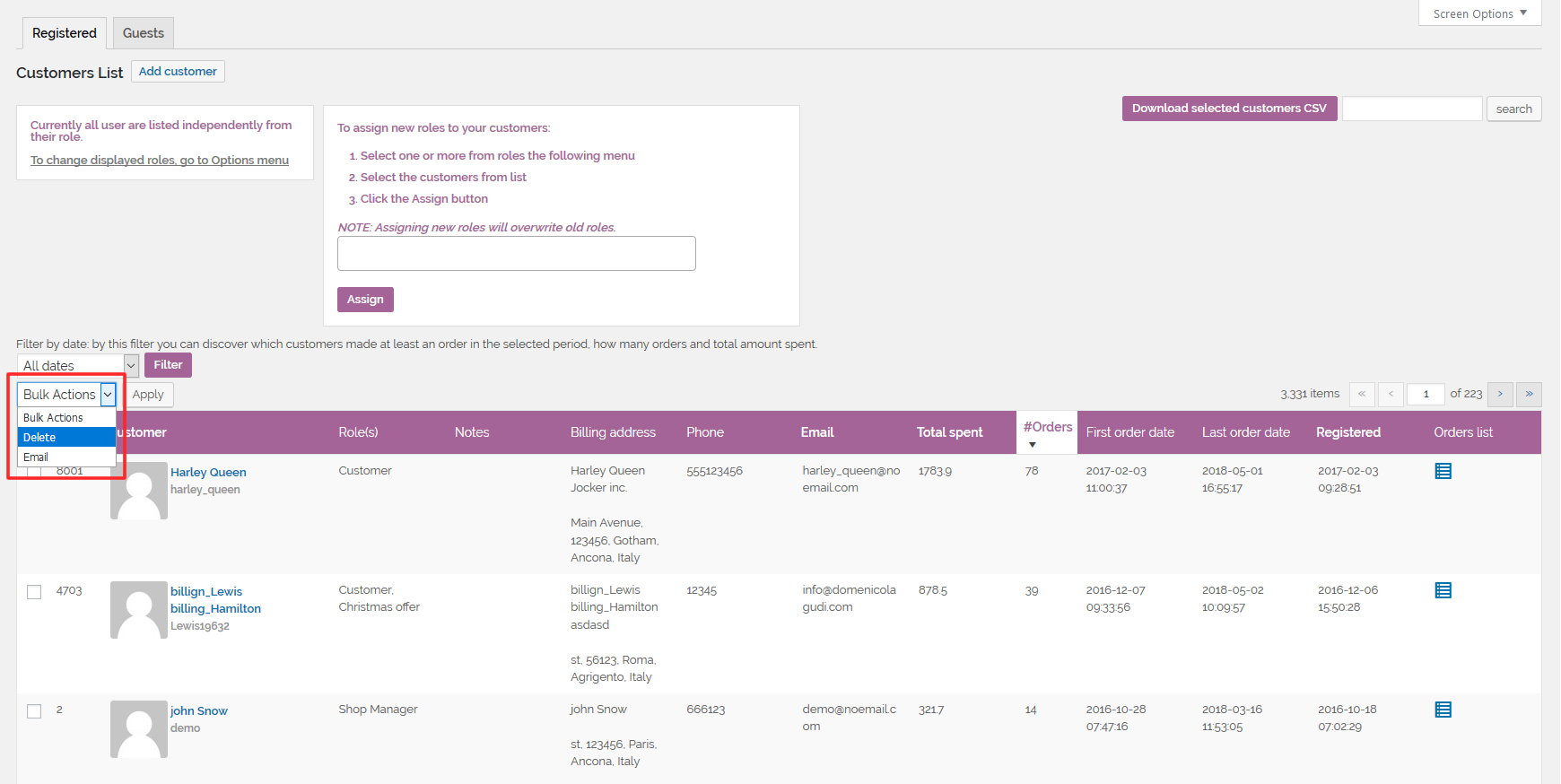Click the roles selection input field

click(516, 254)
